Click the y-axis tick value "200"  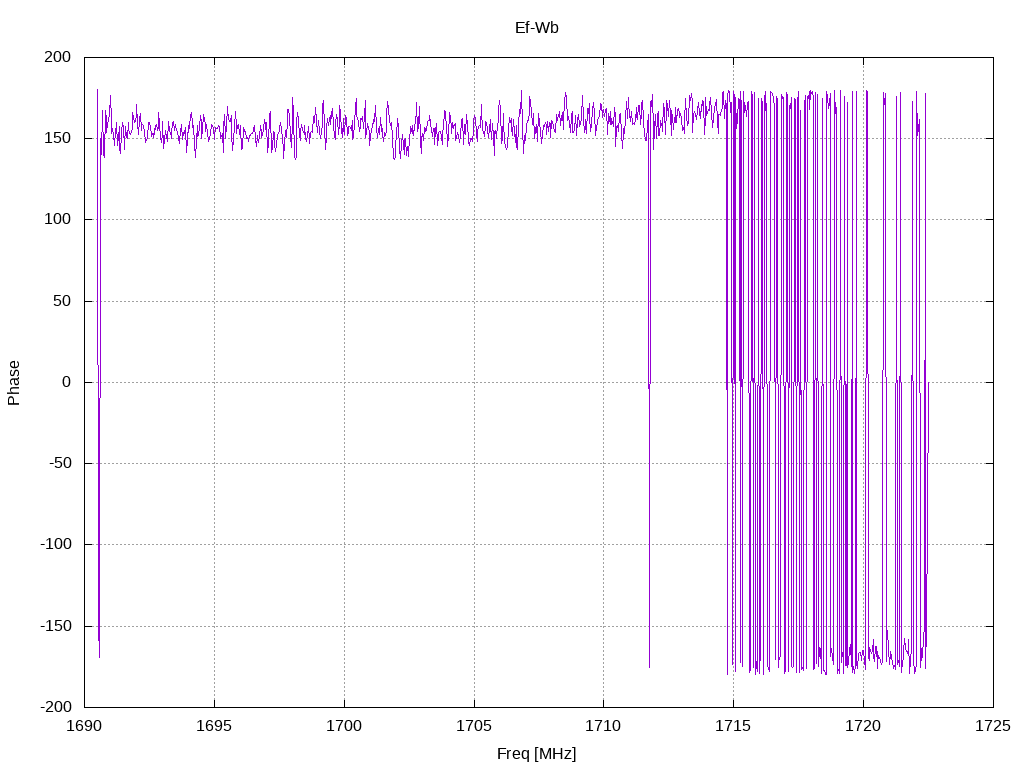click(x=57, y=57)
